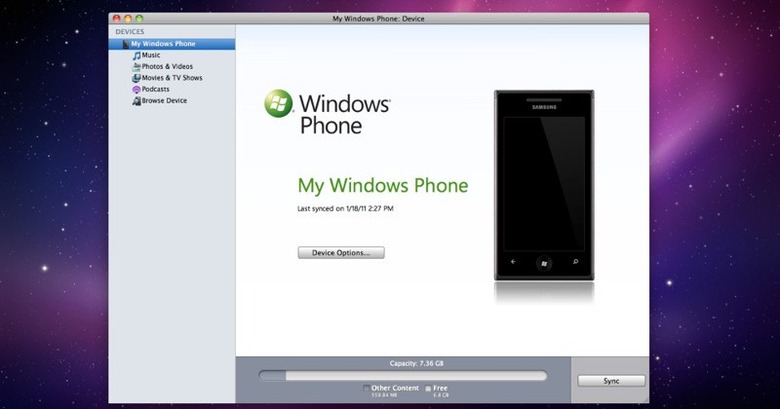Click the My Windows Phone green heading
Screen dimensions: 780x409
(x=383, y=185)
